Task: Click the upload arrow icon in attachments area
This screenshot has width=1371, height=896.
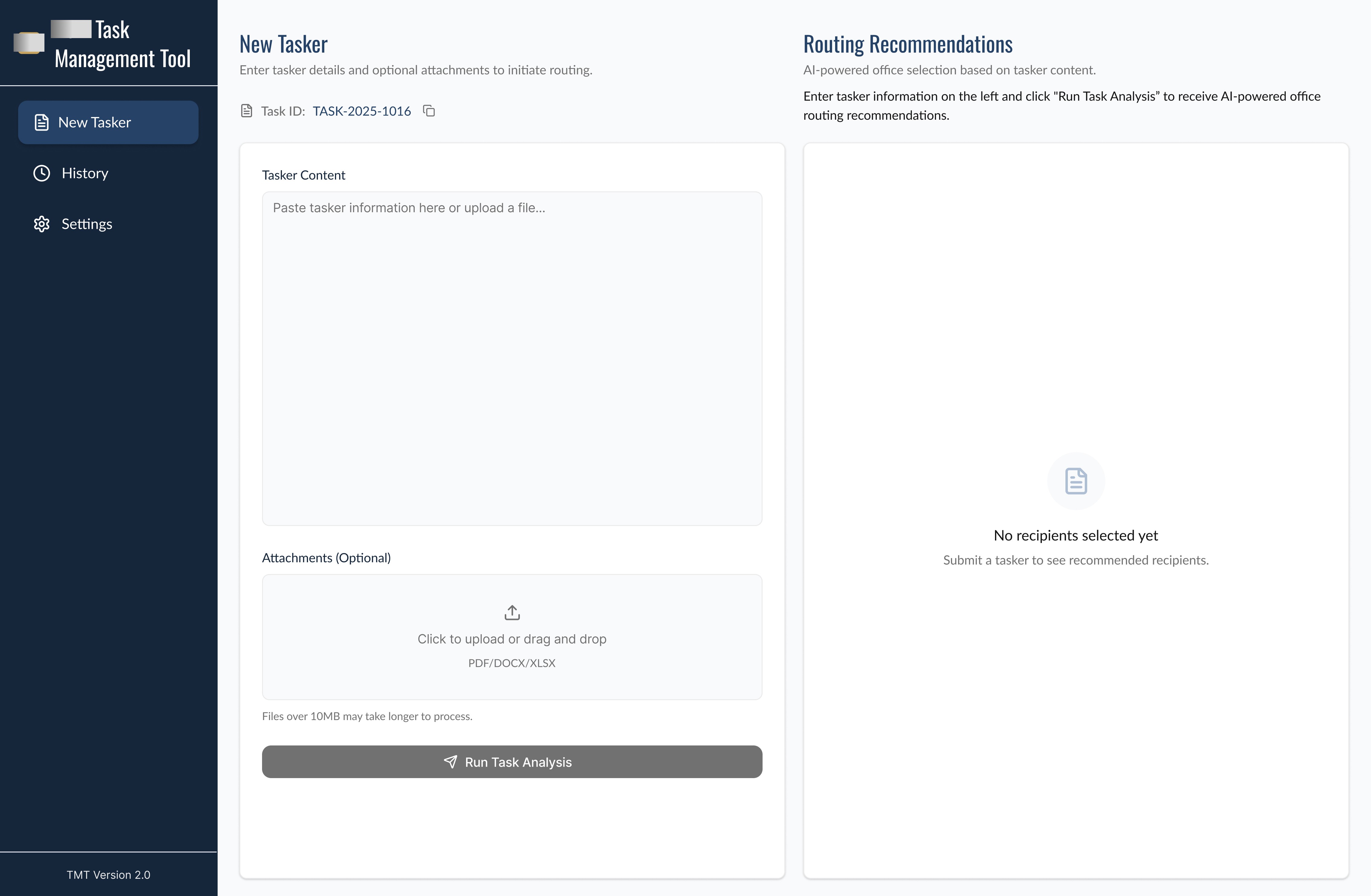Action: point(511,612)
